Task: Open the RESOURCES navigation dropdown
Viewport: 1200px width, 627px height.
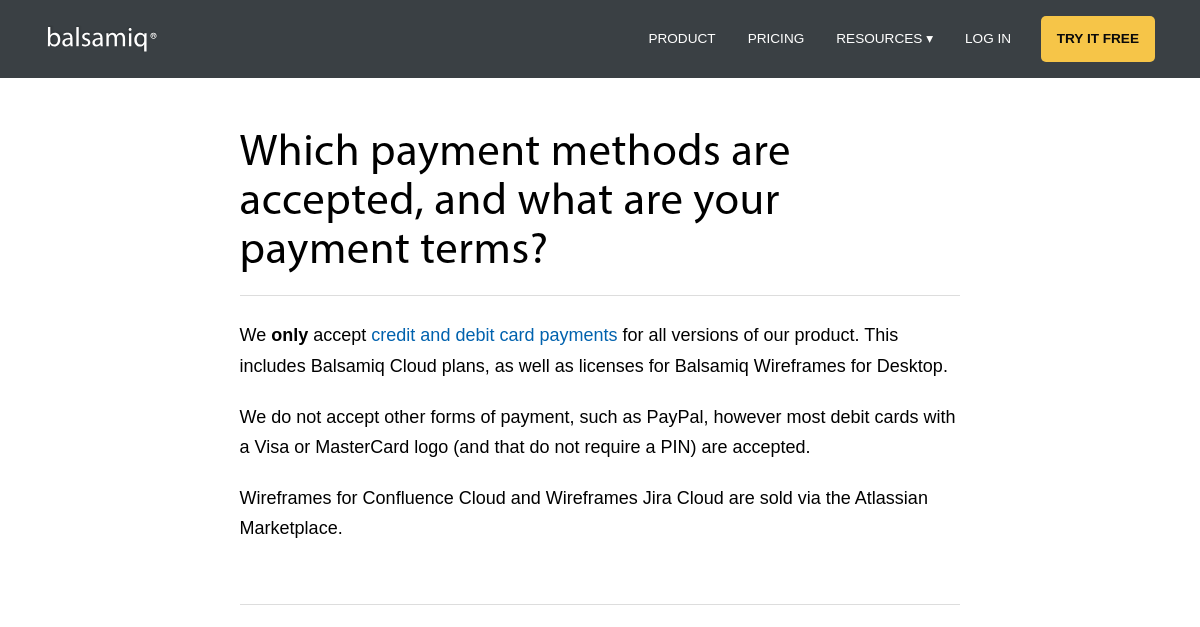Action: (x=884, y=38)
